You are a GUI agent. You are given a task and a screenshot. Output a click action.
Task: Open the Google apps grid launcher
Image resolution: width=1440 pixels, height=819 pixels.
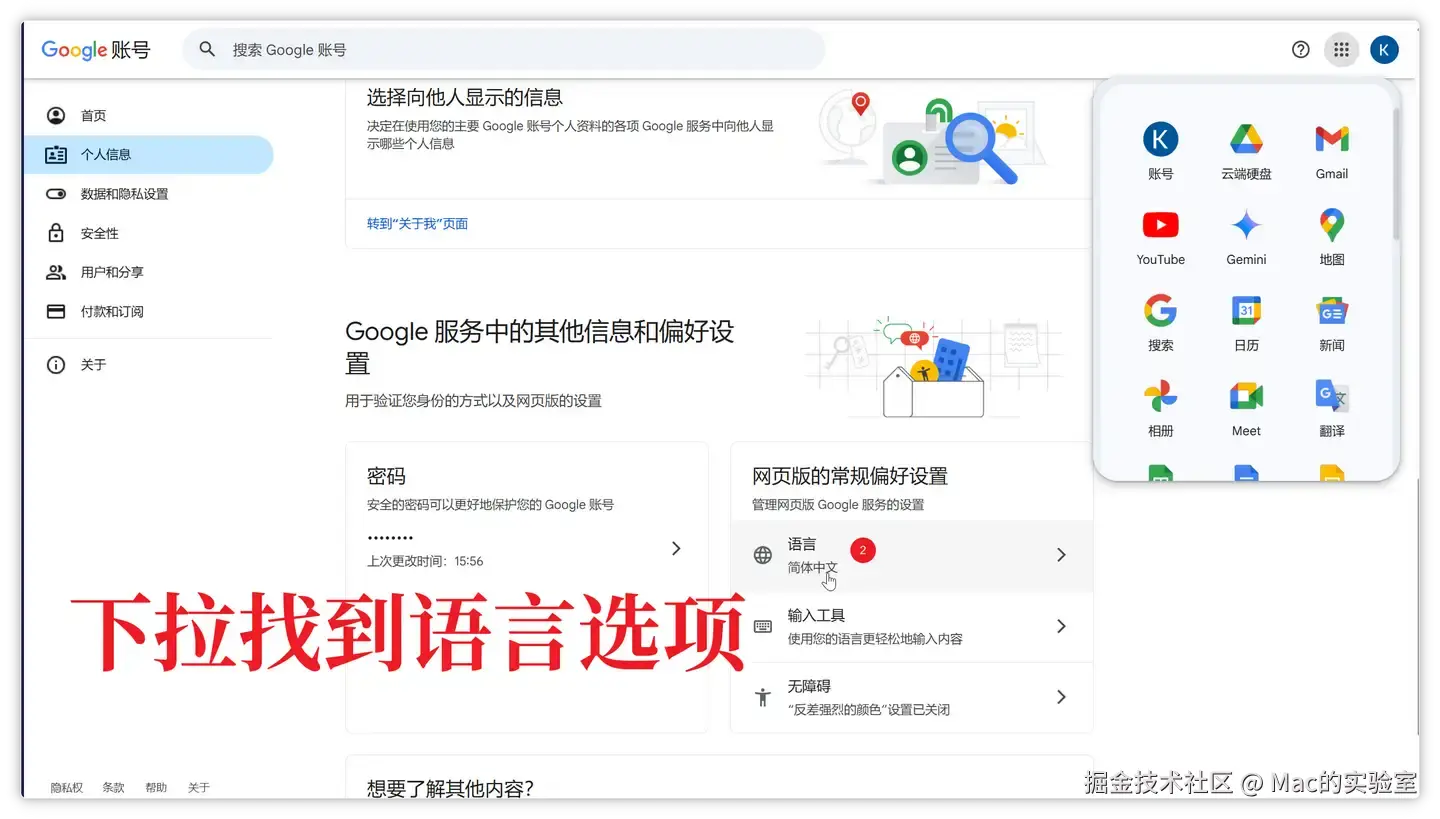(1341, 49)
